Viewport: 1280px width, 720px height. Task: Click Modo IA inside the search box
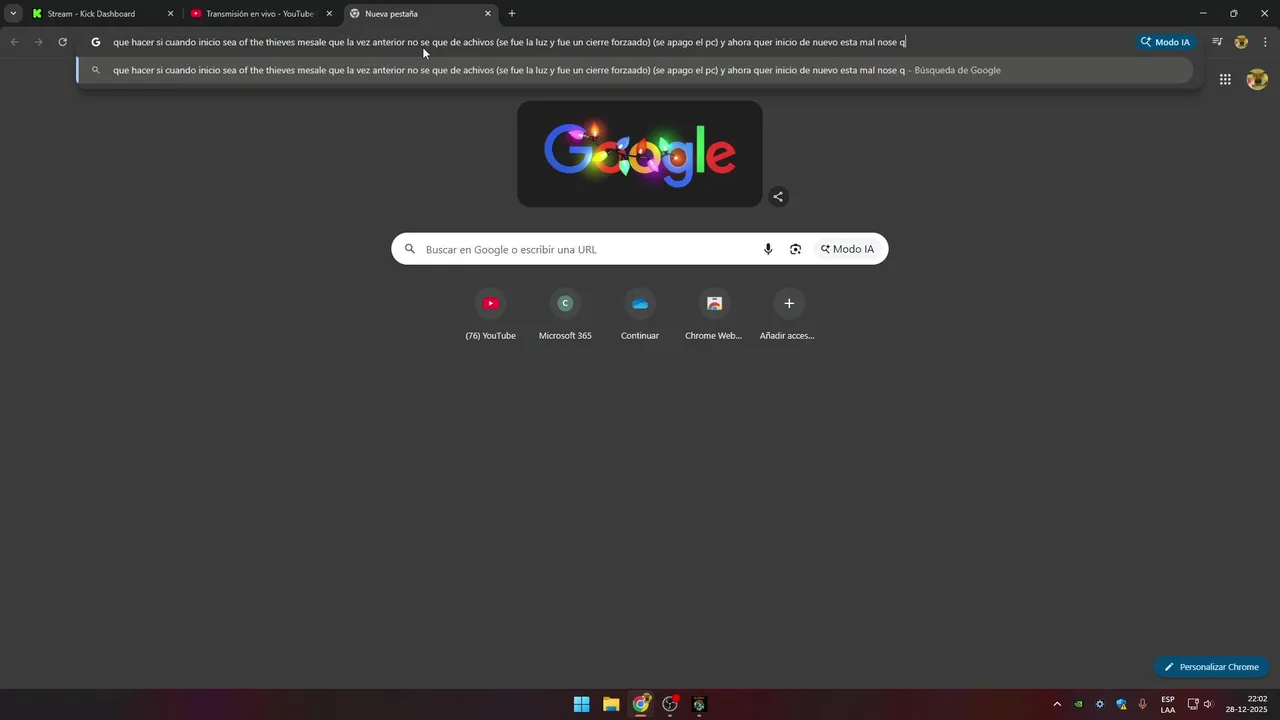coord(847,249)
